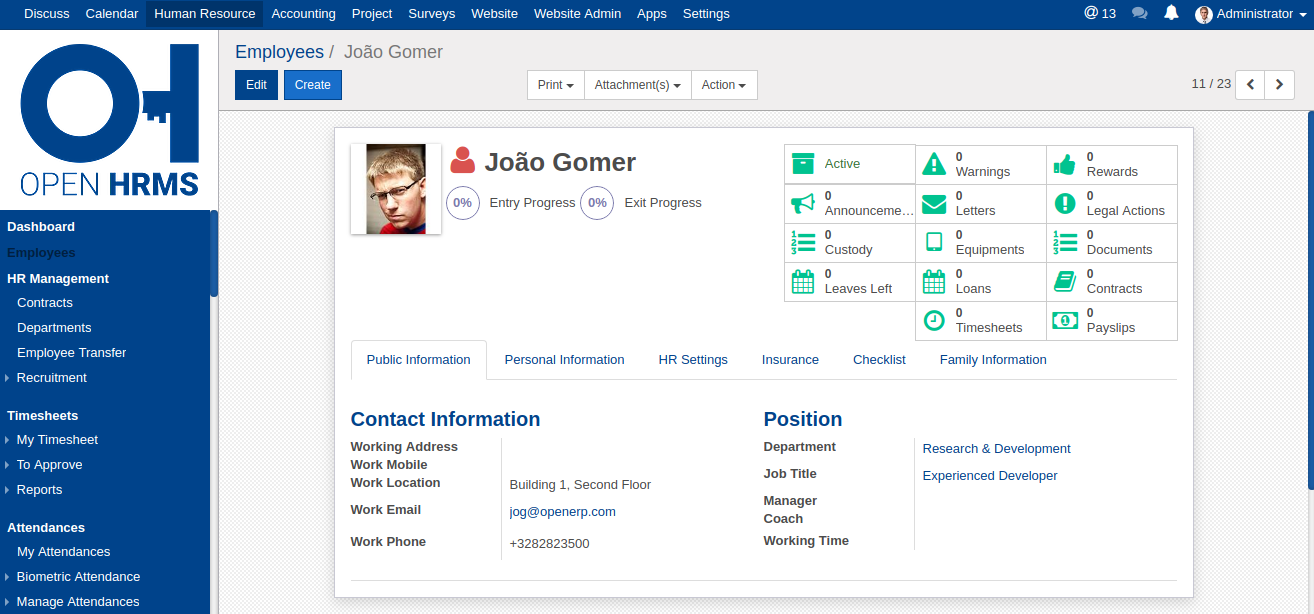
Task: Click the Warnings triangle icon
Action: (x=933, y=164)
